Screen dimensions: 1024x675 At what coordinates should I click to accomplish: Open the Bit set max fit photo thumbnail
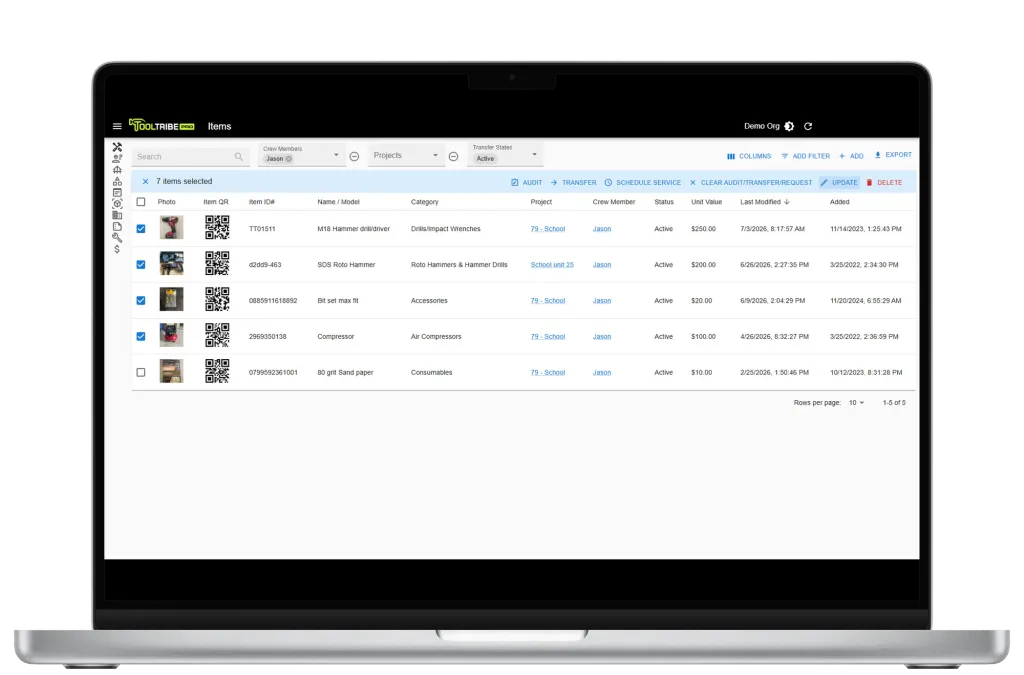171,300
